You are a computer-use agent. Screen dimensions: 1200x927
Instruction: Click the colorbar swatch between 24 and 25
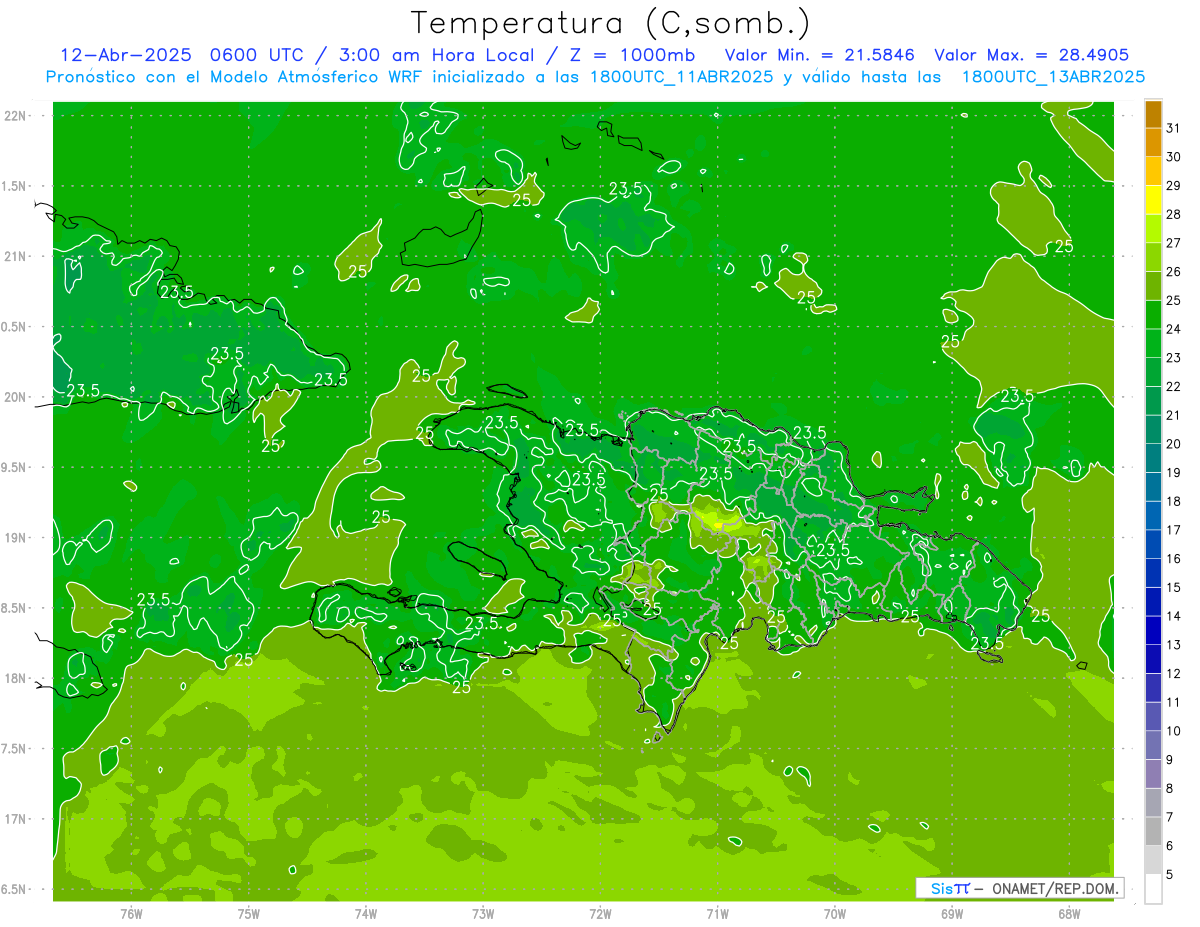coord(1153,315)
